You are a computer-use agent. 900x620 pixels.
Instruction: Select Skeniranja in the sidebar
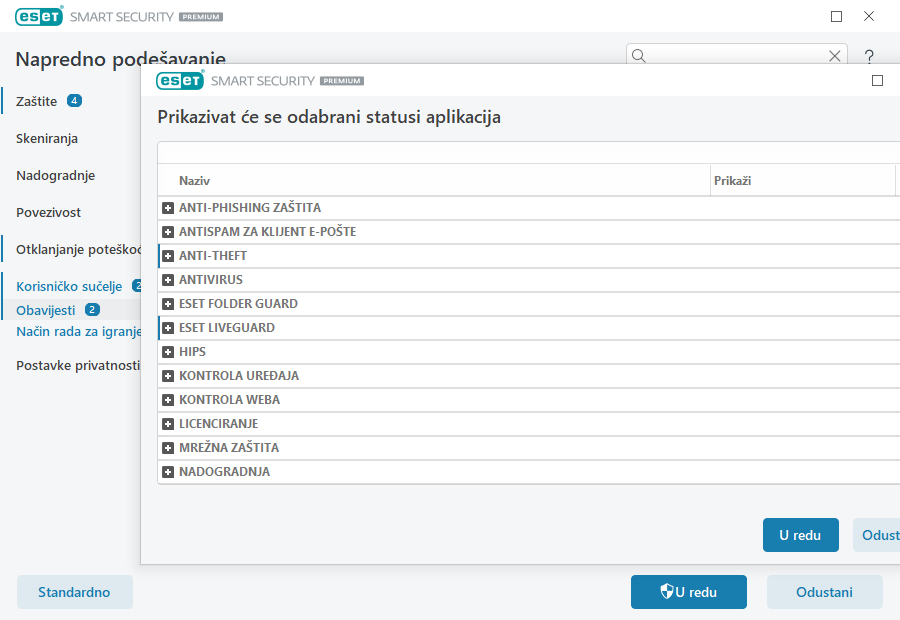coord(47,139)
